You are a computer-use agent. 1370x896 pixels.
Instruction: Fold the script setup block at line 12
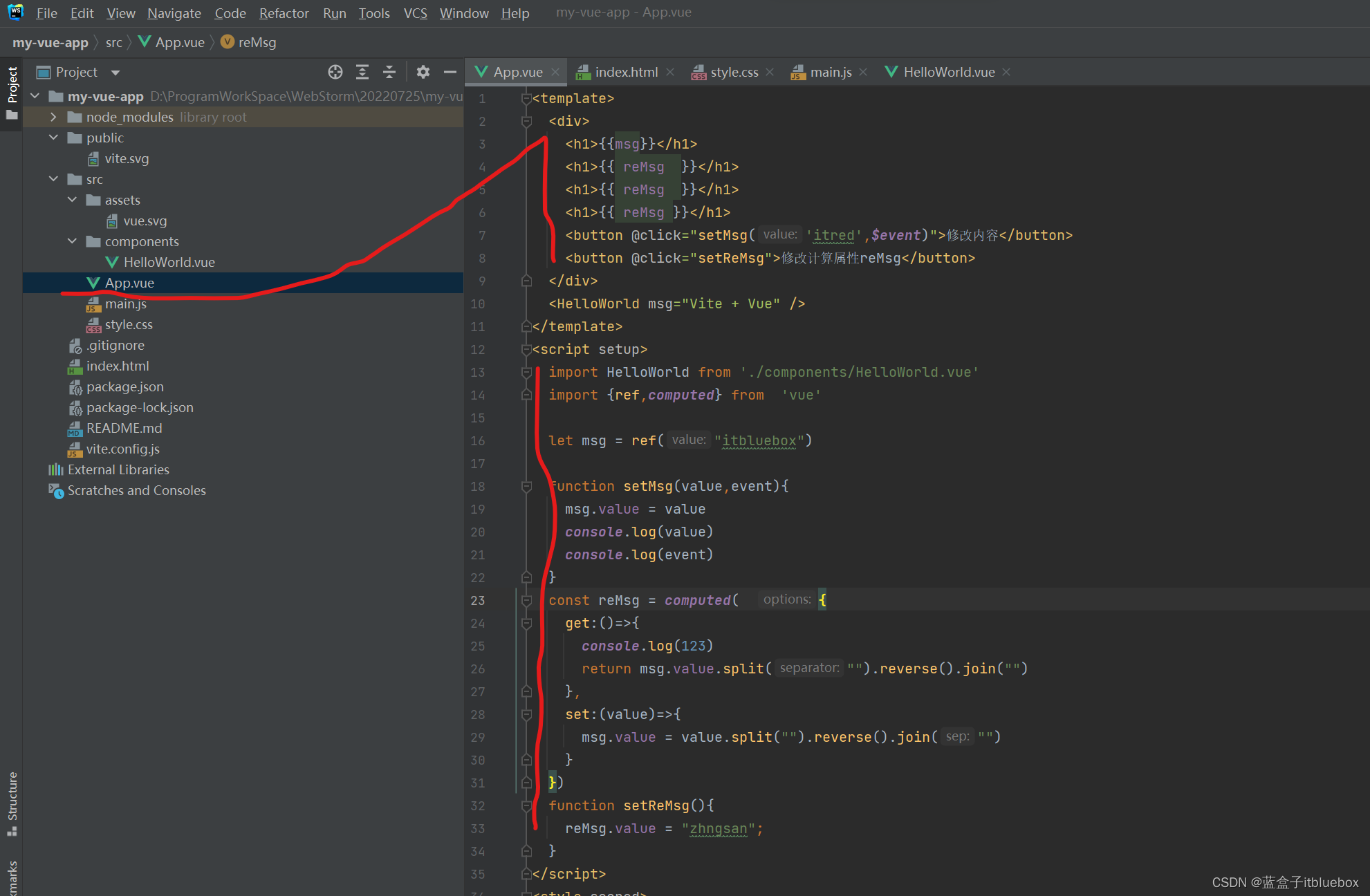pyautogui.click(x=526, y=349)
